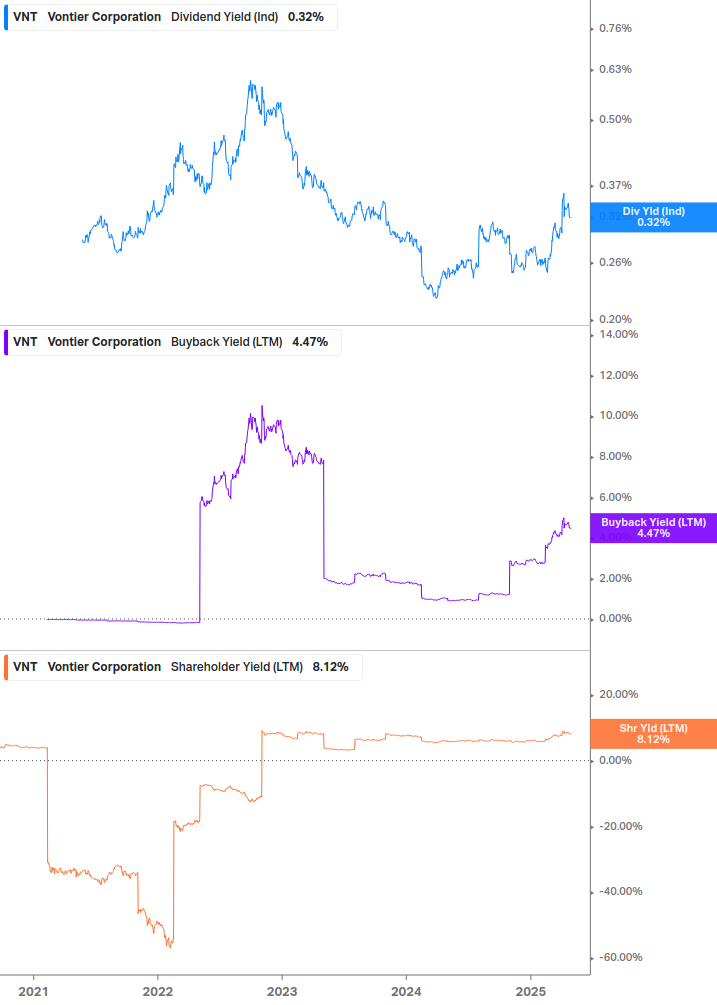Click the 2025 label on the time axis

click(x=531, y=992)
